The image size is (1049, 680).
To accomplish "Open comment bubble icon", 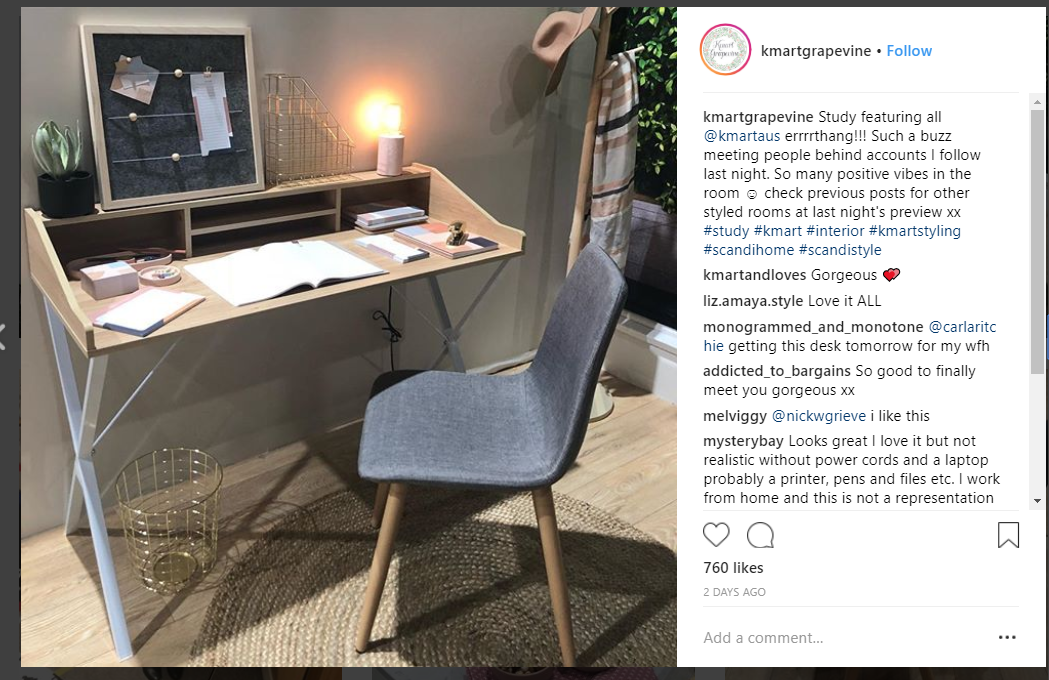I will pyautogui.click(x=760, y=535).
